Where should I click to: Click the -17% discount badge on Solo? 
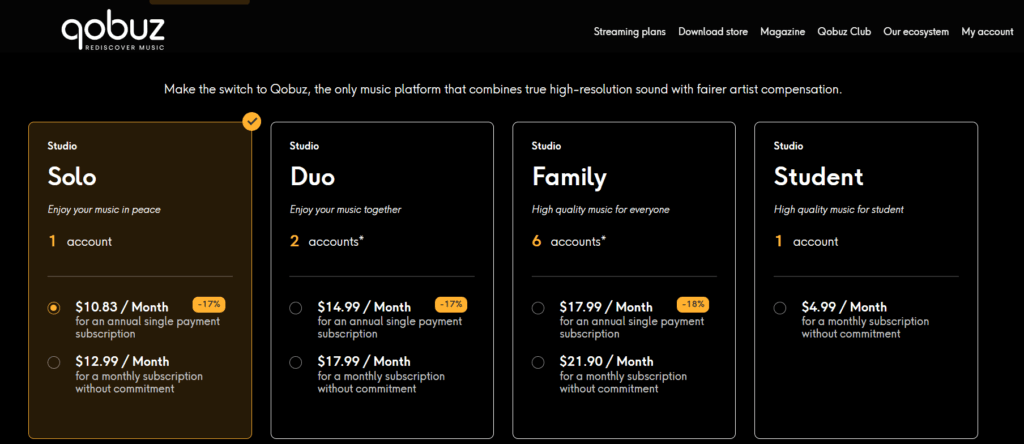[x=209, y=303]
